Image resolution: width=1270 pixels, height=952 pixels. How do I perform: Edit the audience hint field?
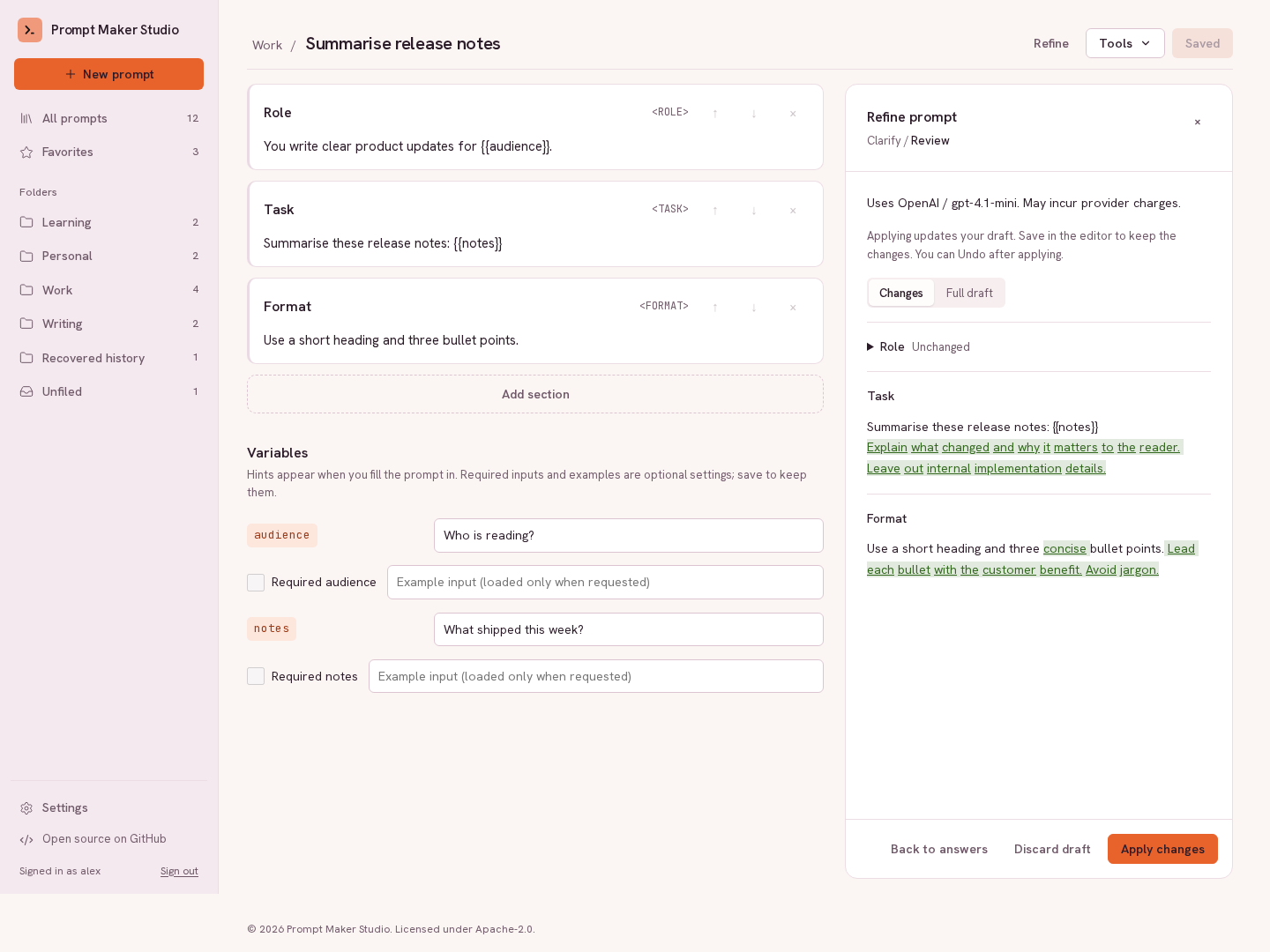click(629, 535)
